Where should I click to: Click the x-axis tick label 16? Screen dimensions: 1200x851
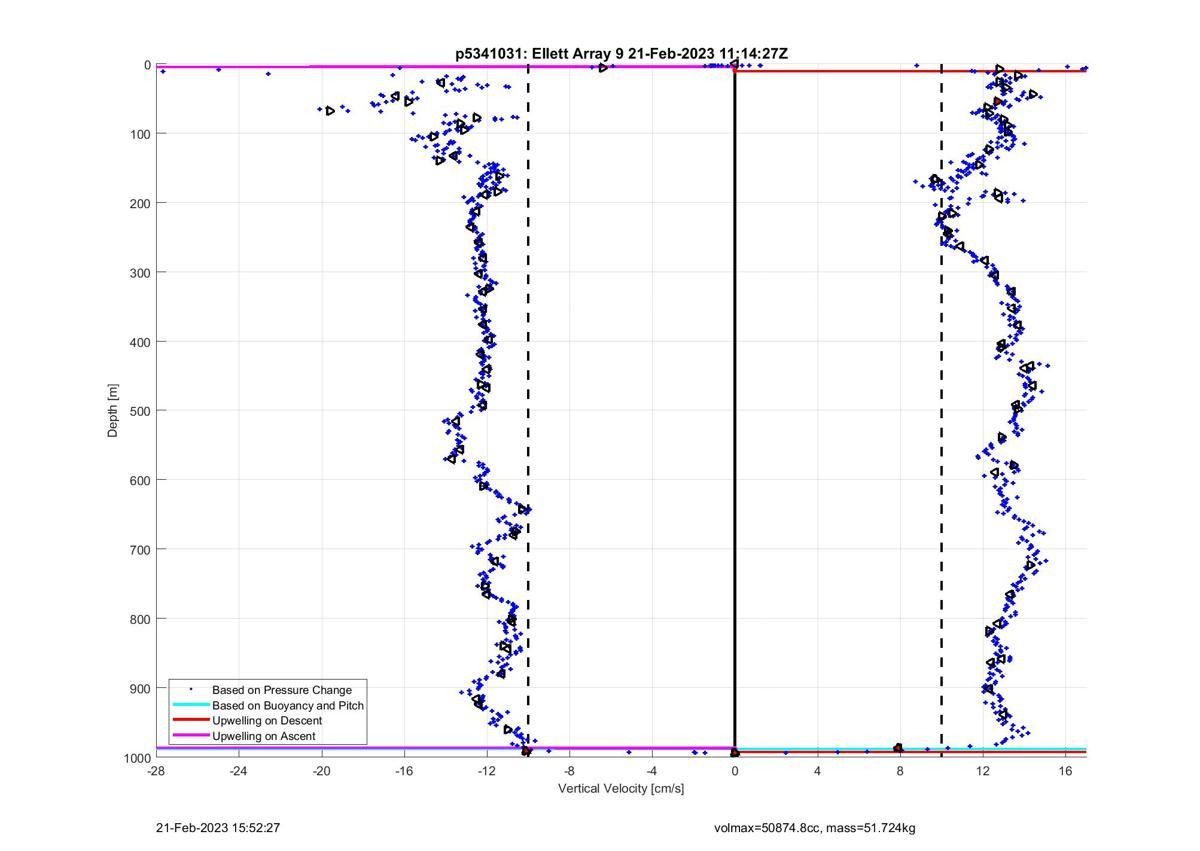pos(1066,771)
